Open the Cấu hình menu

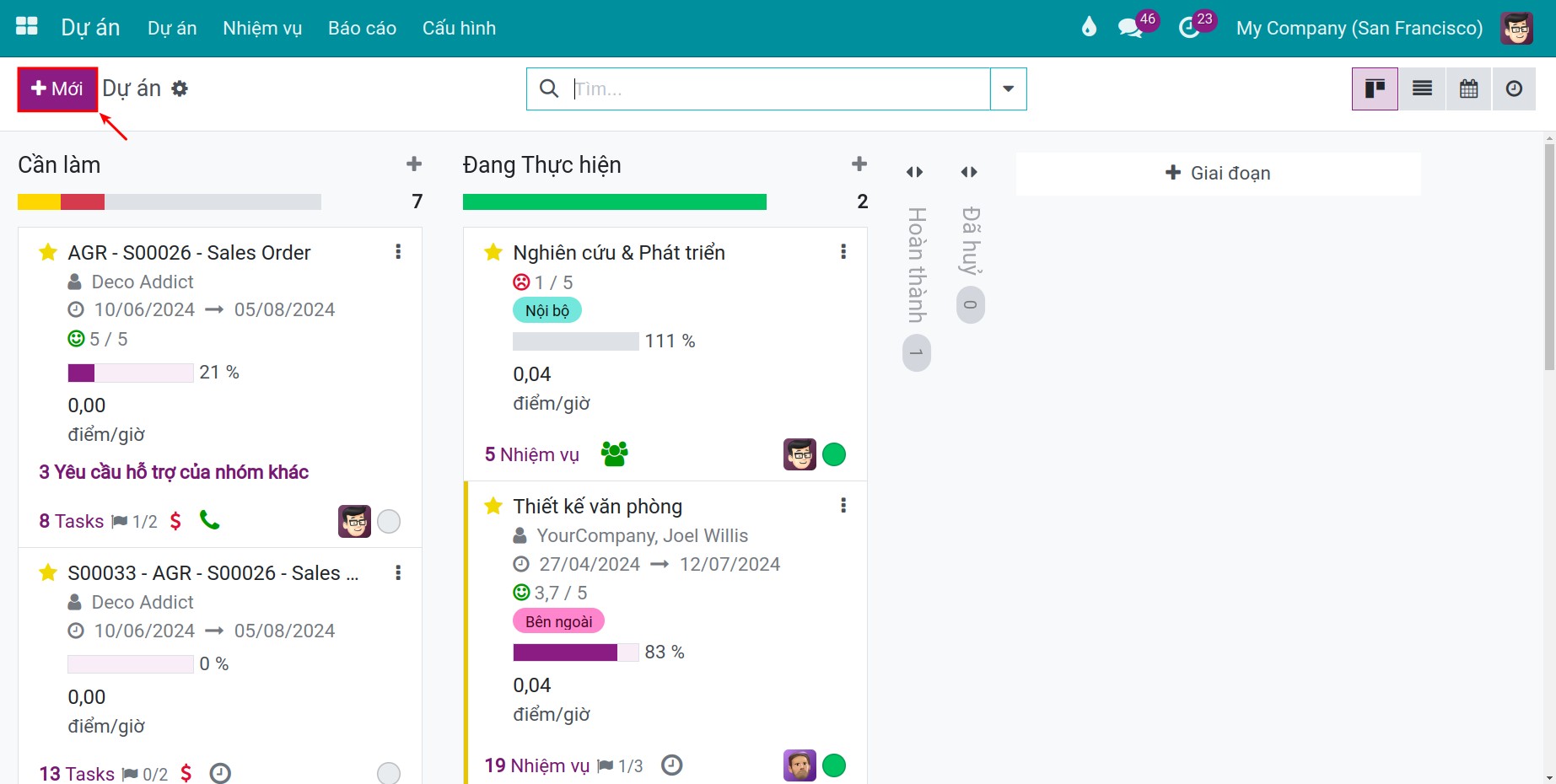tap(459, 28)
